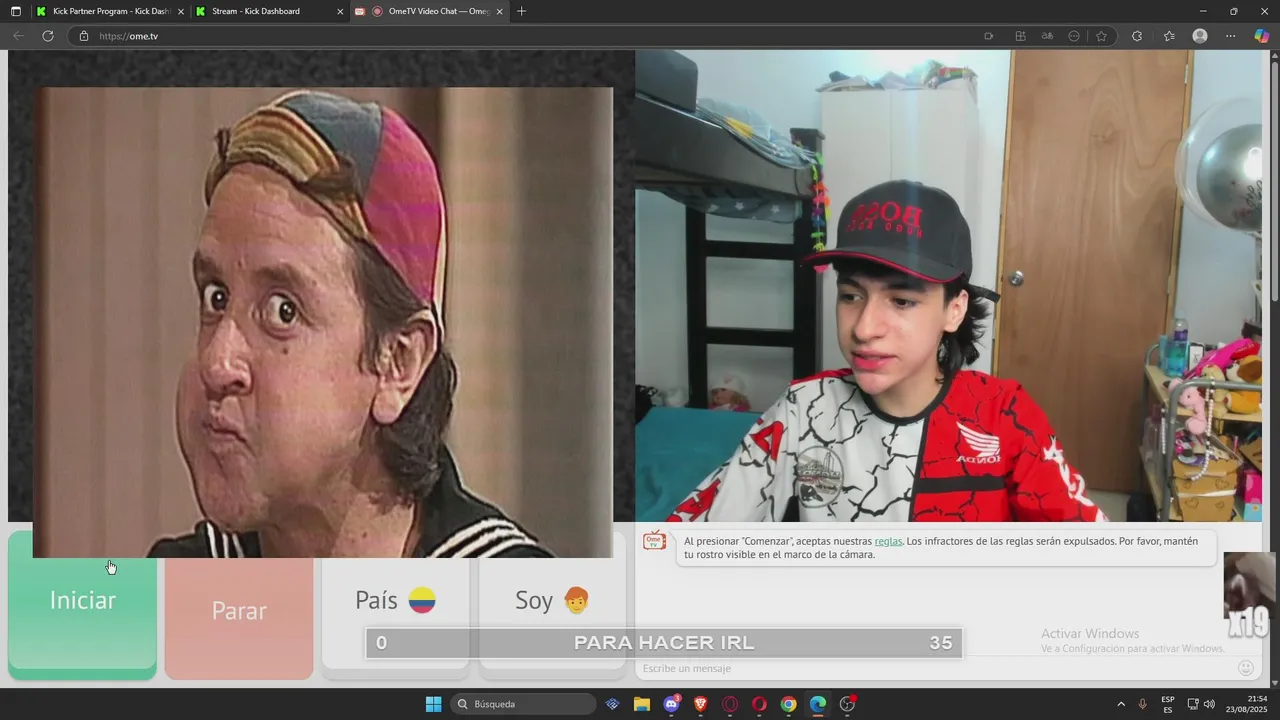Show hidden system tray icons
The image size is (1280, 720).
click(x=1120, y=704)
